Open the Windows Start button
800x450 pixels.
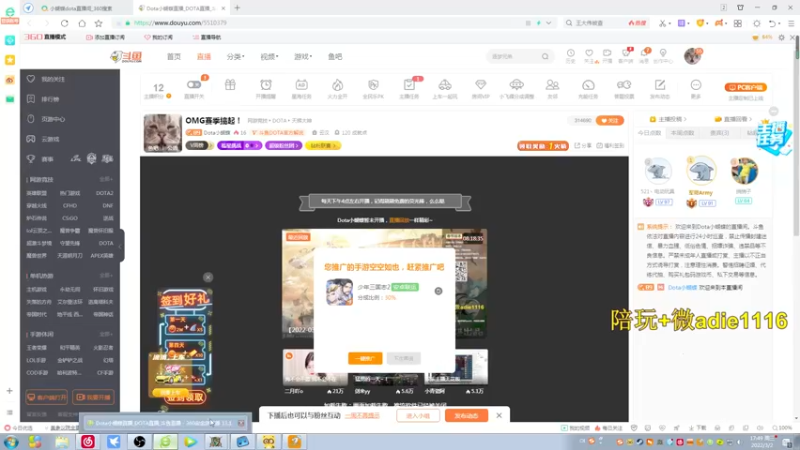(x=11, y=441)
